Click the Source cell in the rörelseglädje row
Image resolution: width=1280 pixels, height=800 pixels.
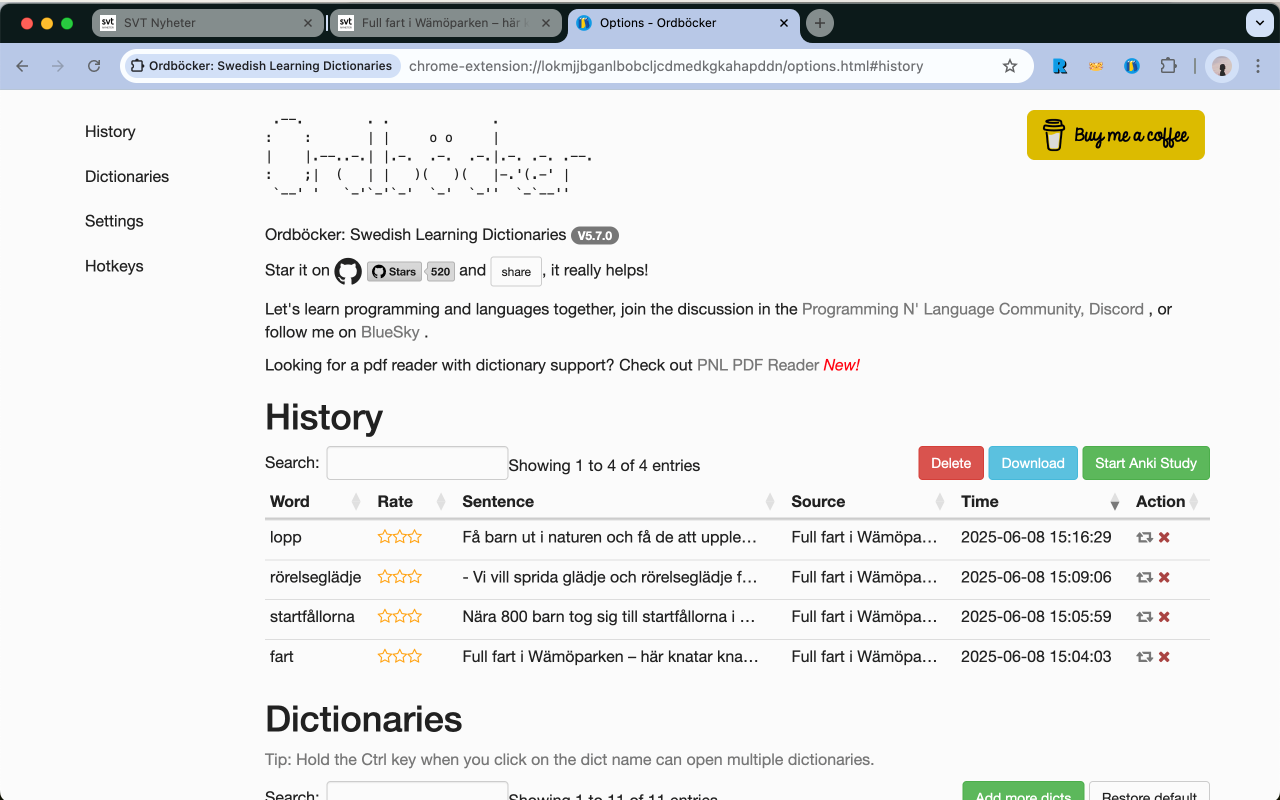865,577
